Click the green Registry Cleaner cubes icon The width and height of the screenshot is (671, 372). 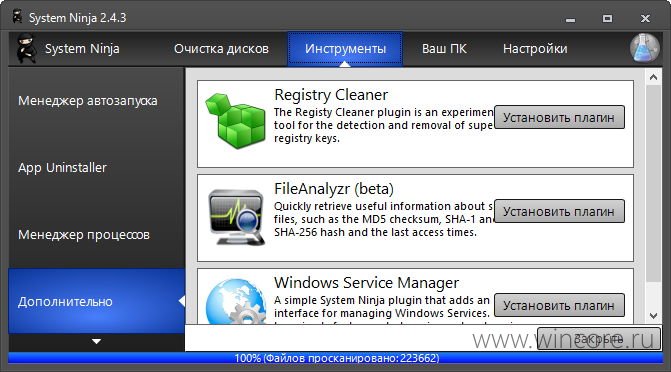tap(235, 121)
